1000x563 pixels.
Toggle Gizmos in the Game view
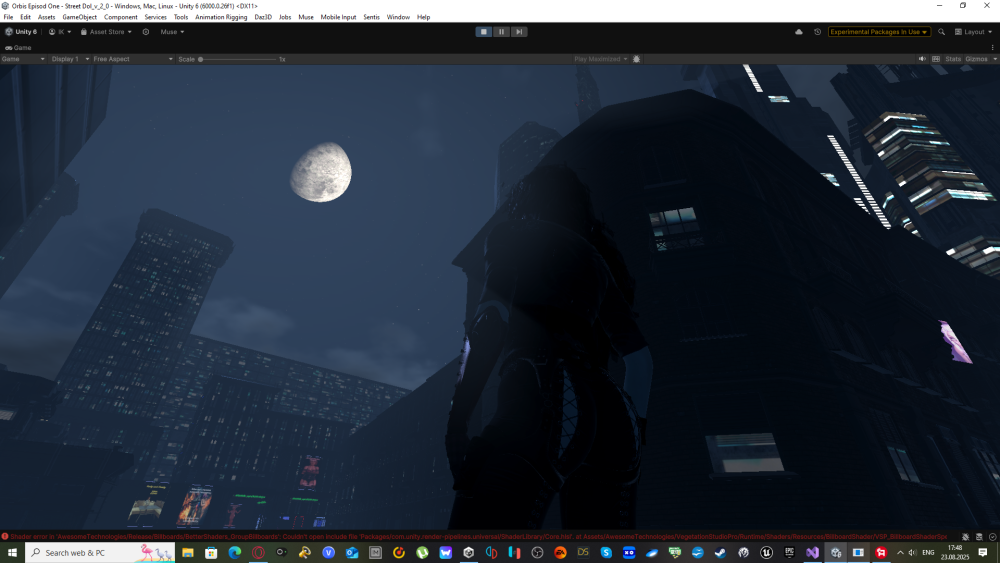coord(977,59)
